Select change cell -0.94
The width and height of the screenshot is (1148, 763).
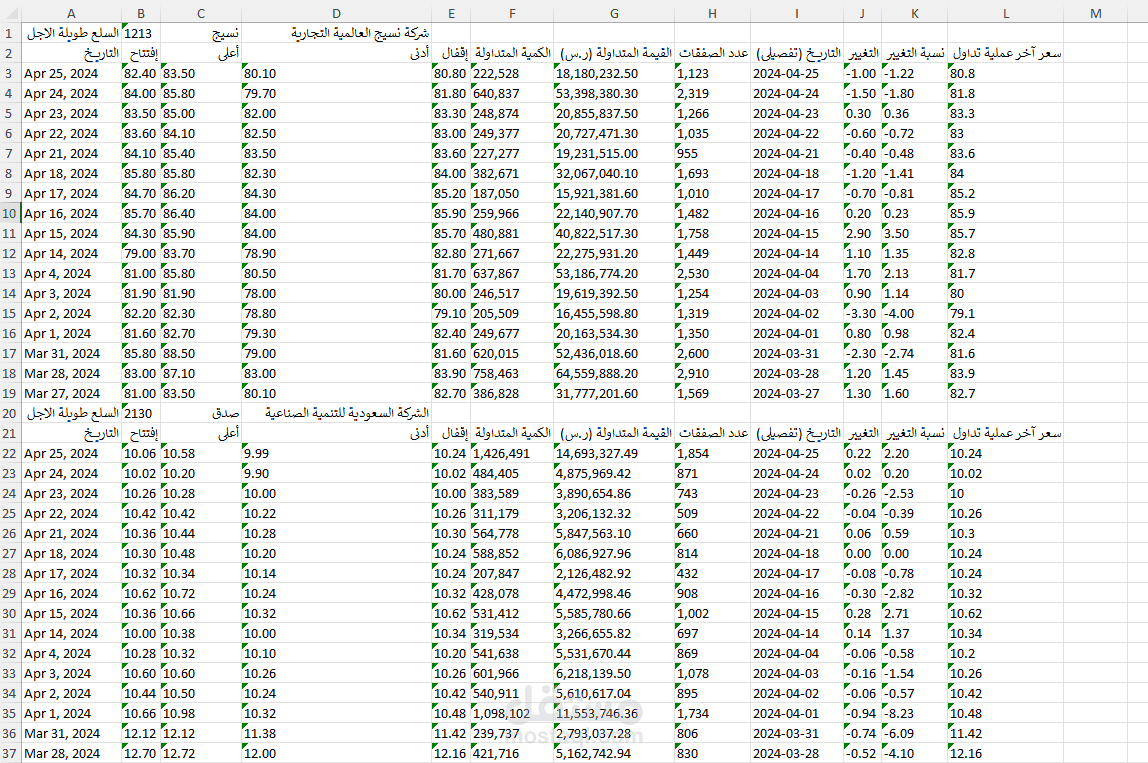click(x=862, y=714)
